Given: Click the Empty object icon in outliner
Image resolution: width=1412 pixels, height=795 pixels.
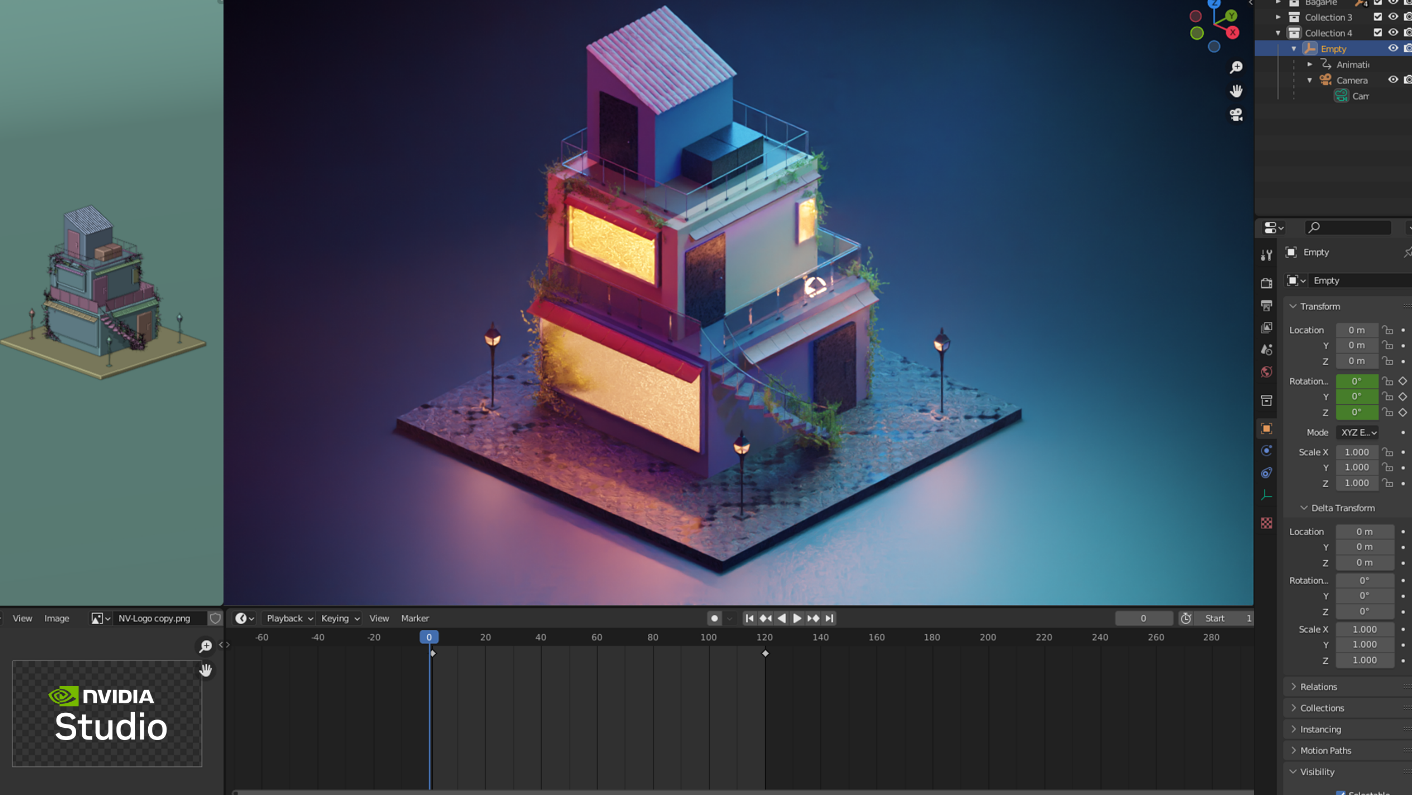Looking at the screenshot, I should [1310, 48].
